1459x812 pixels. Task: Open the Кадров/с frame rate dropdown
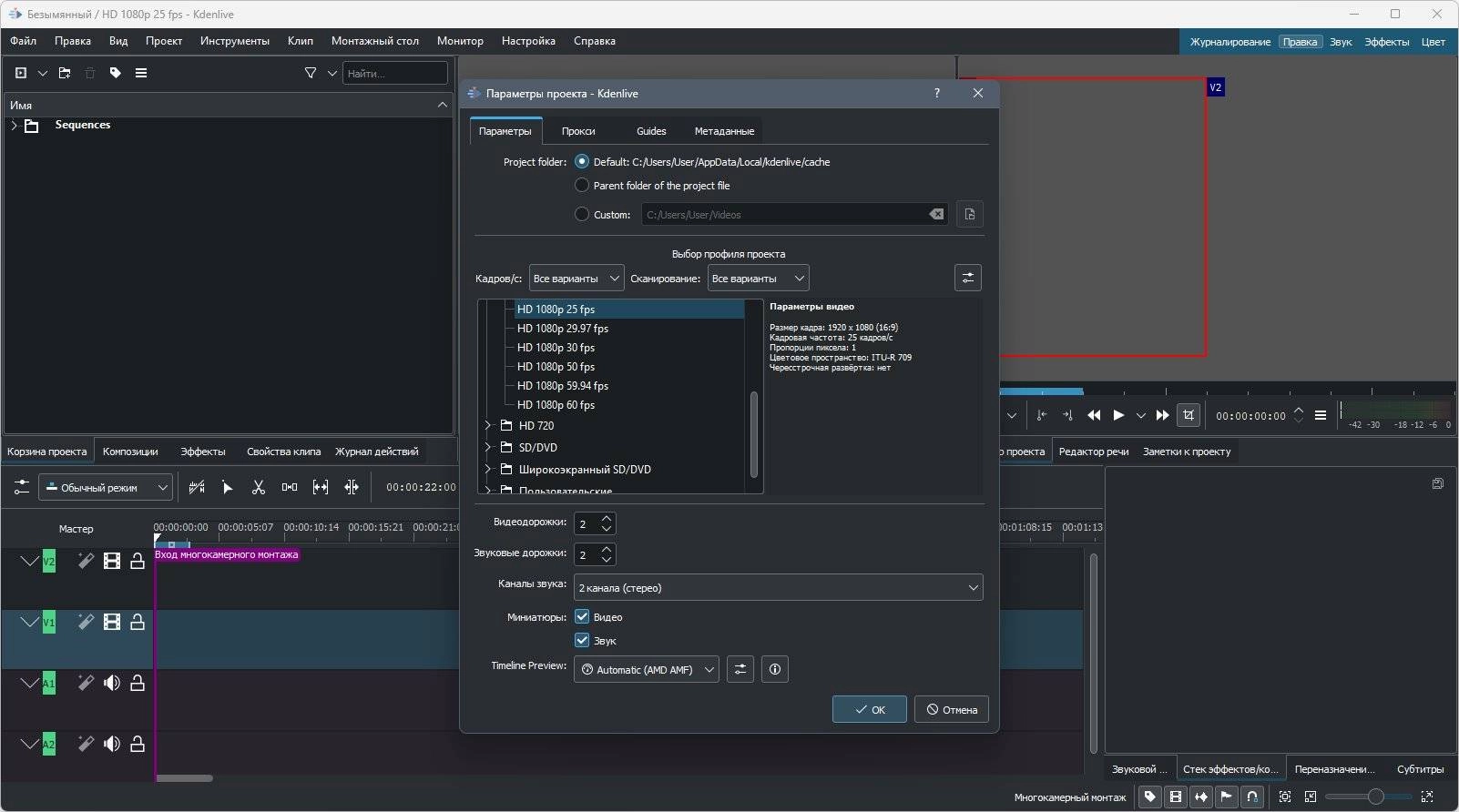pos(576,278)
